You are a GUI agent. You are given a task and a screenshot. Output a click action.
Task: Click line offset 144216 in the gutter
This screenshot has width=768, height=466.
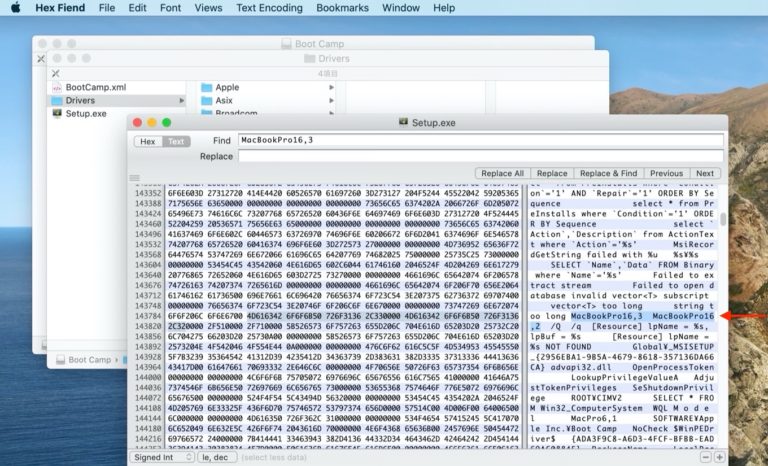coord(147,439)
